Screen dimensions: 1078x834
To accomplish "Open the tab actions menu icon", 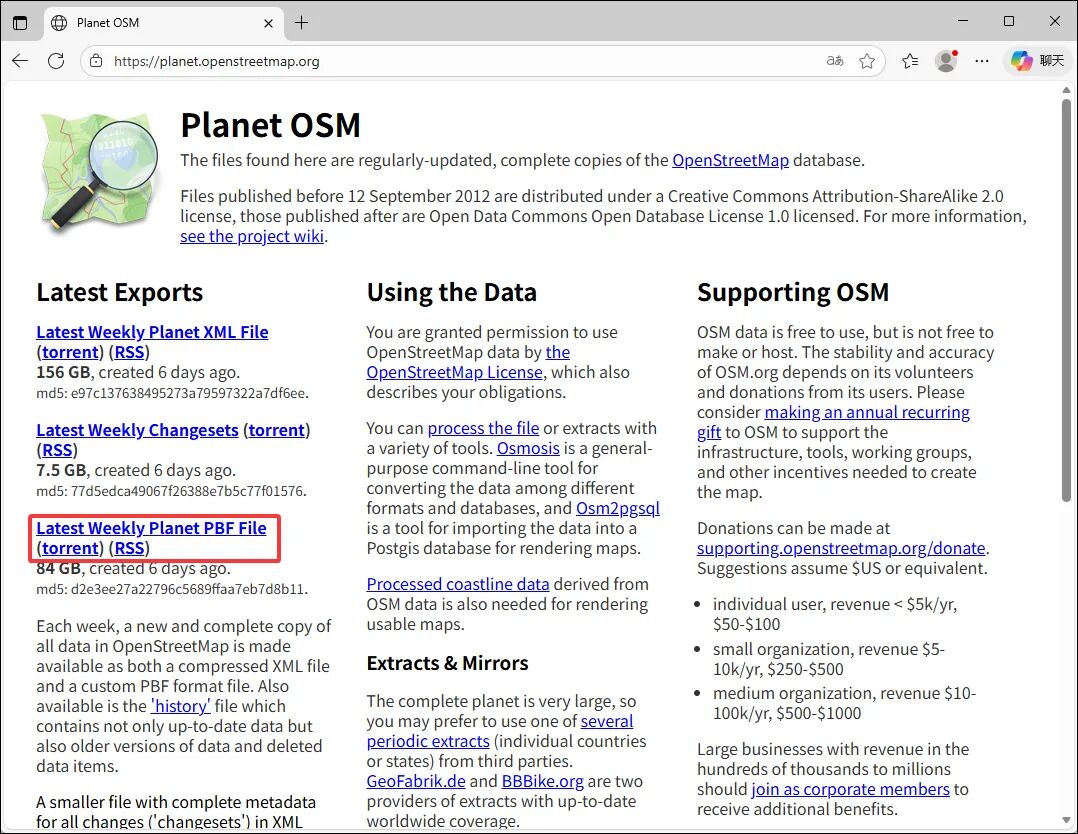I will pos(21,23).
